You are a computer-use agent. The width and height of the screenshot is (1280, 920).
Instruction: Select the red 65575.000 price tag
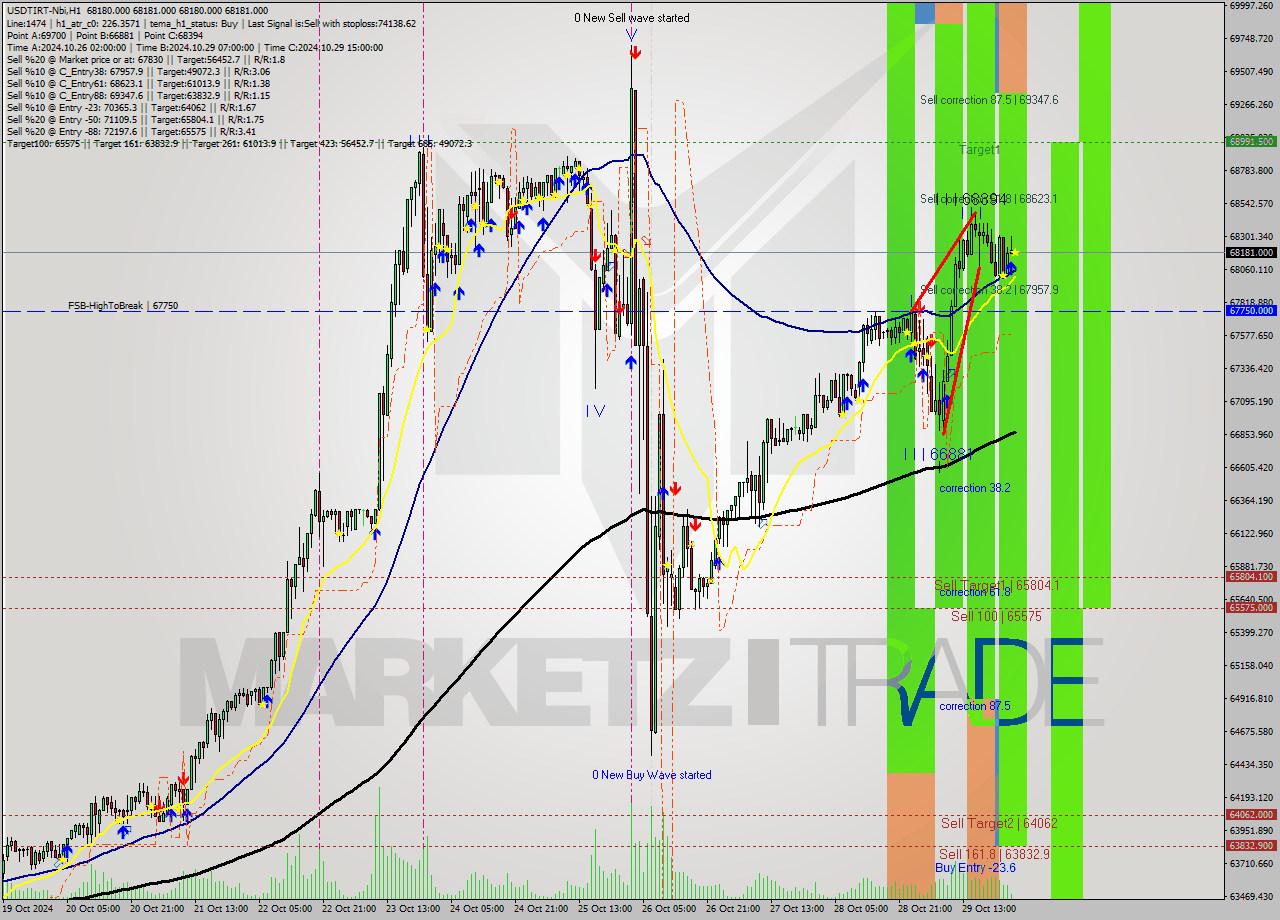[1251, 608]
